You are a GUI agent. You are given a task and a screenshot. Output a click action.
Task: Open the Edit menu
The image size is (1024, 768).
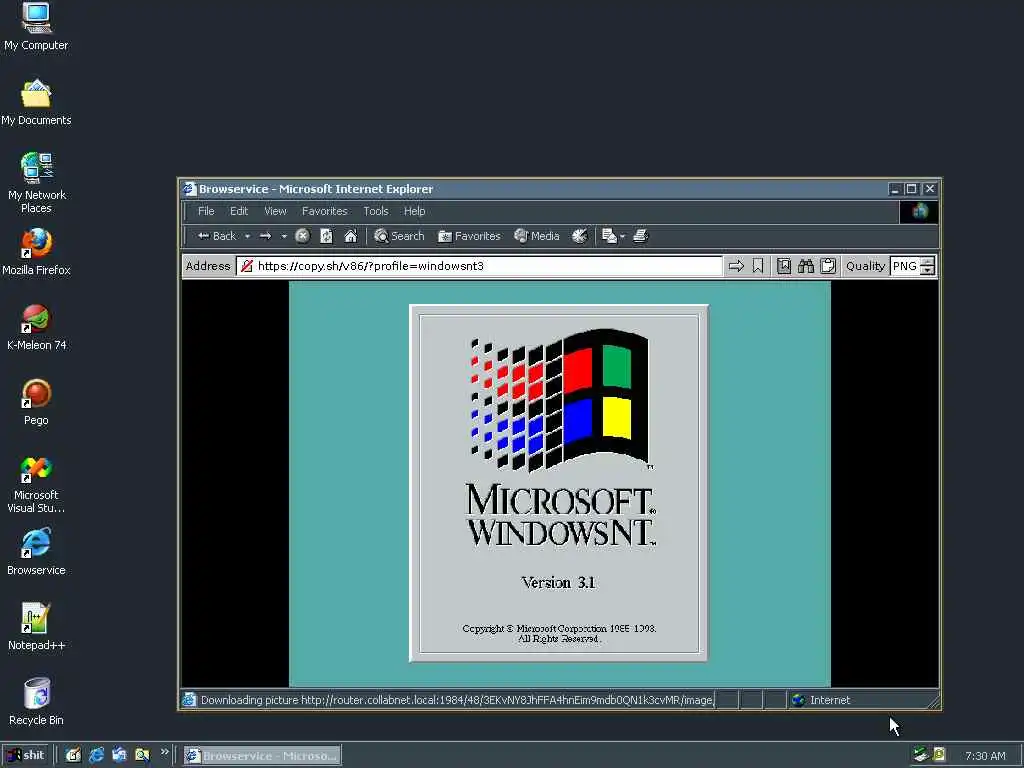[239, 211]
